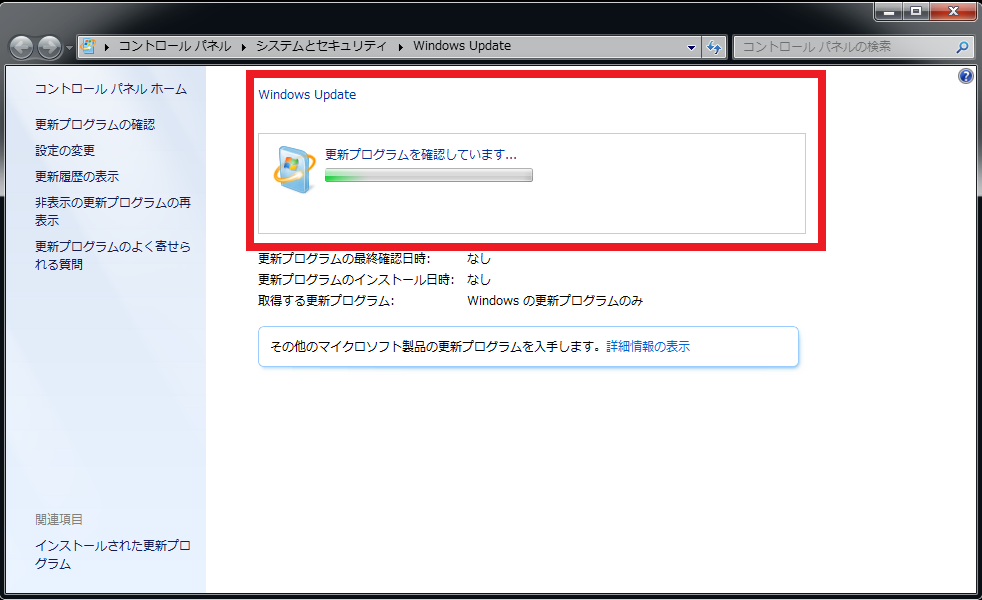The image size is (982, 600).
Task: Open コントロール パネル ホーム link
Action: pyautogui.click(x=111, y=89)
